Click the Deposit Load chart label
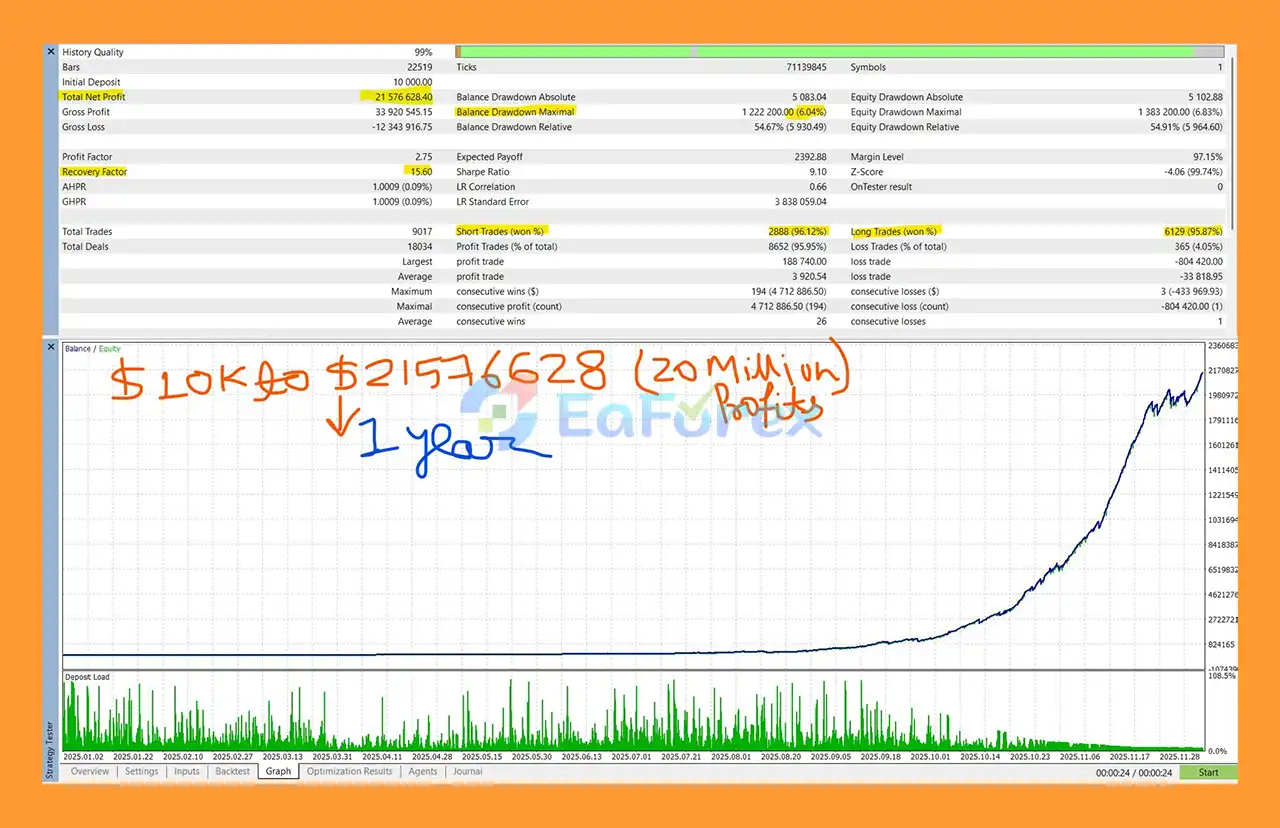1280x828 pixels. tap(87, 677)
